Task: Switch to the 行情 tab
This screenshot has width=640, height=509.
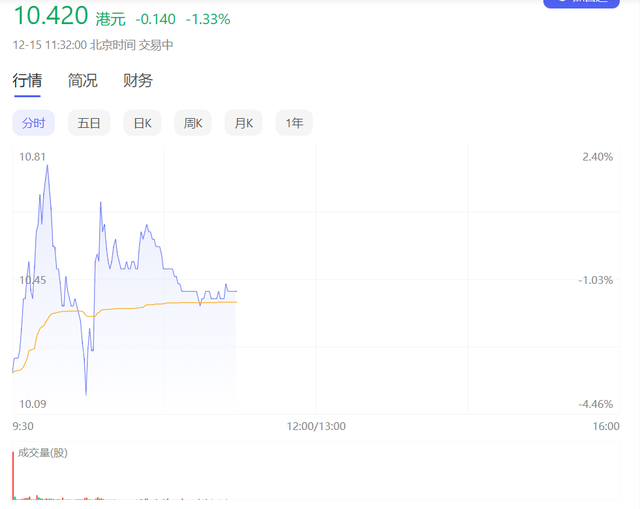Action: coord(27,80)
